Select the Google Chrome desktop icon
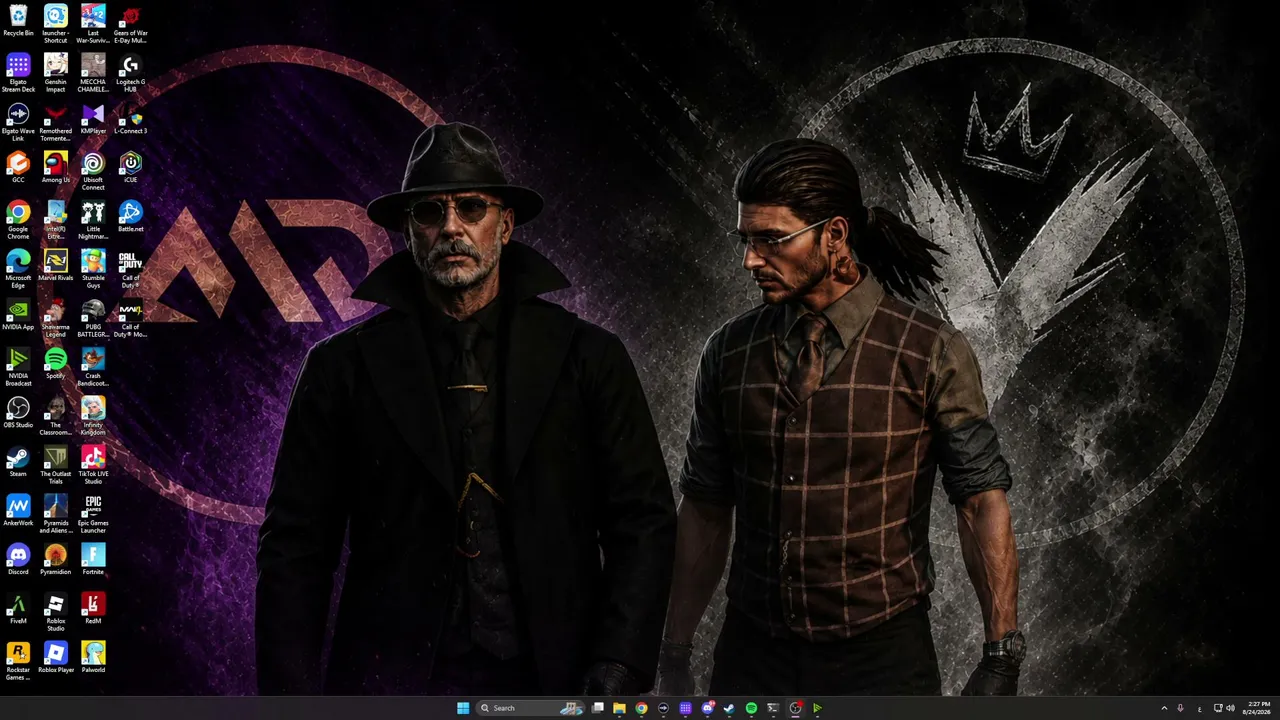The width and height of the screenshot is (1280, 720). pyautogui.click(x=18, y=220)
